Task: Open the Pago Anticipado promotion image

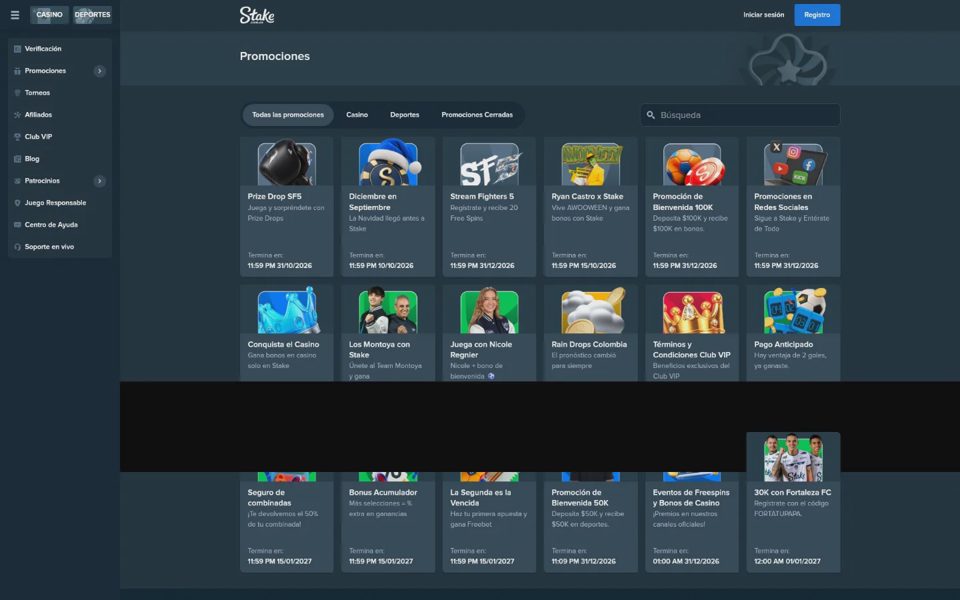Action: click(x=795, y=311)
